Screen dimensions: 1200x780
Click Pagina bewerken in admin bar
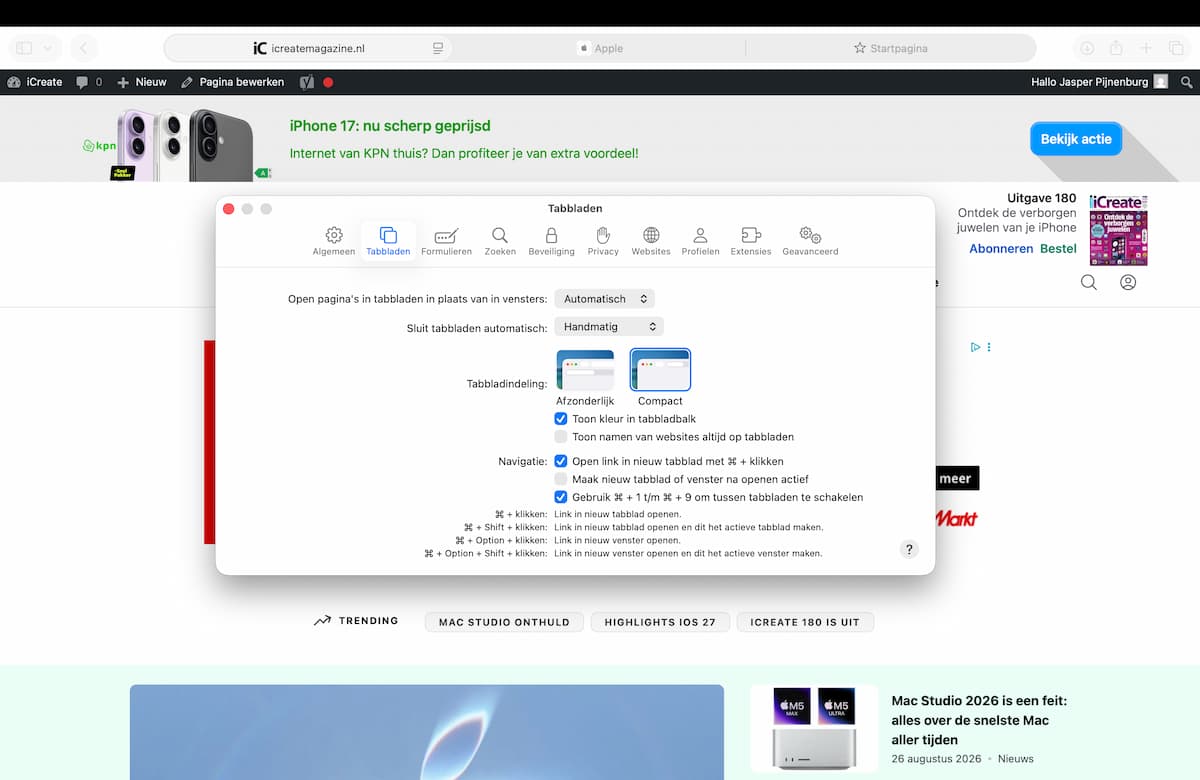[233, 82]
